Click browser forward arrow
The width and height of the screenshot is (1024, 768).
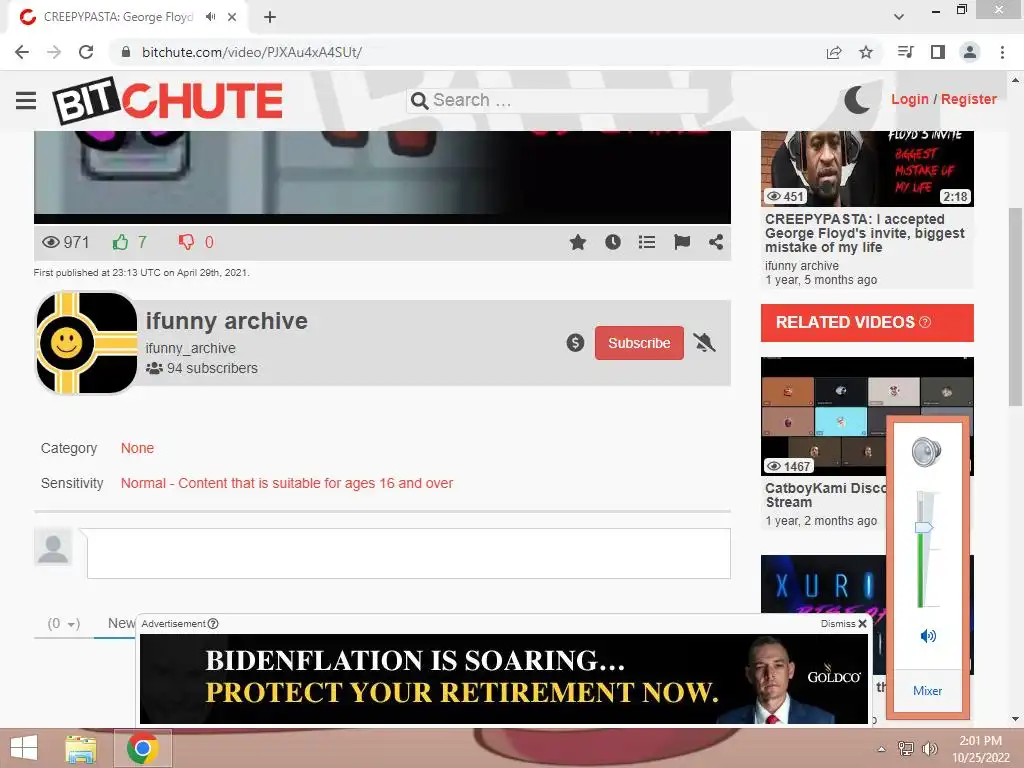(x=54, y=52)
